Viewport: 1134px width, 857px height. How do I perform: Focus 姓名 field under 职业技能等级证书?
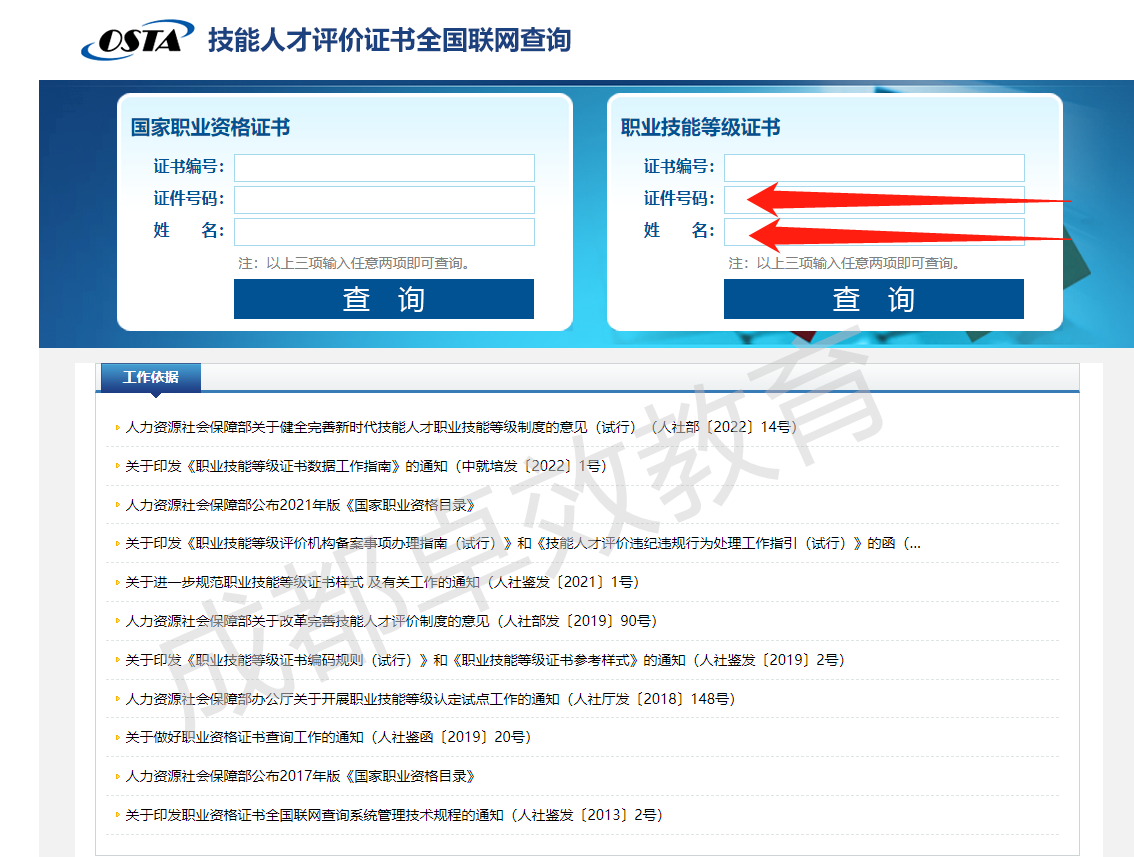[x=873, y=232]
